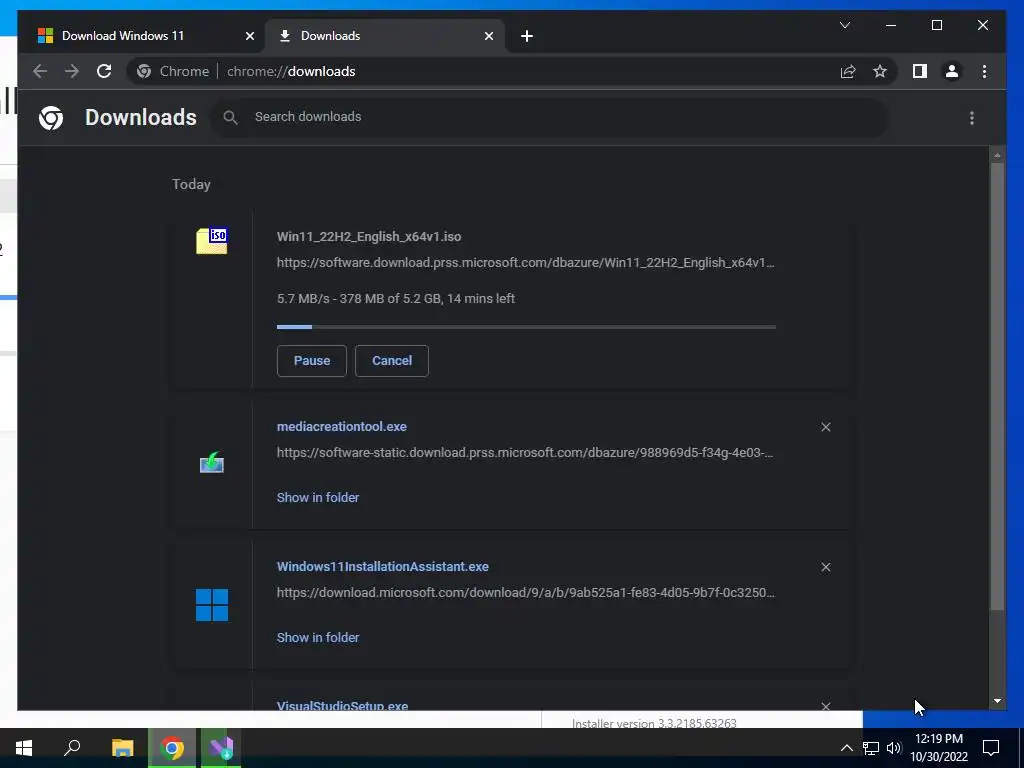Click the Win11 ISO source URL
The width and height of the screenshot is (1024, 768).
[526, 263]
